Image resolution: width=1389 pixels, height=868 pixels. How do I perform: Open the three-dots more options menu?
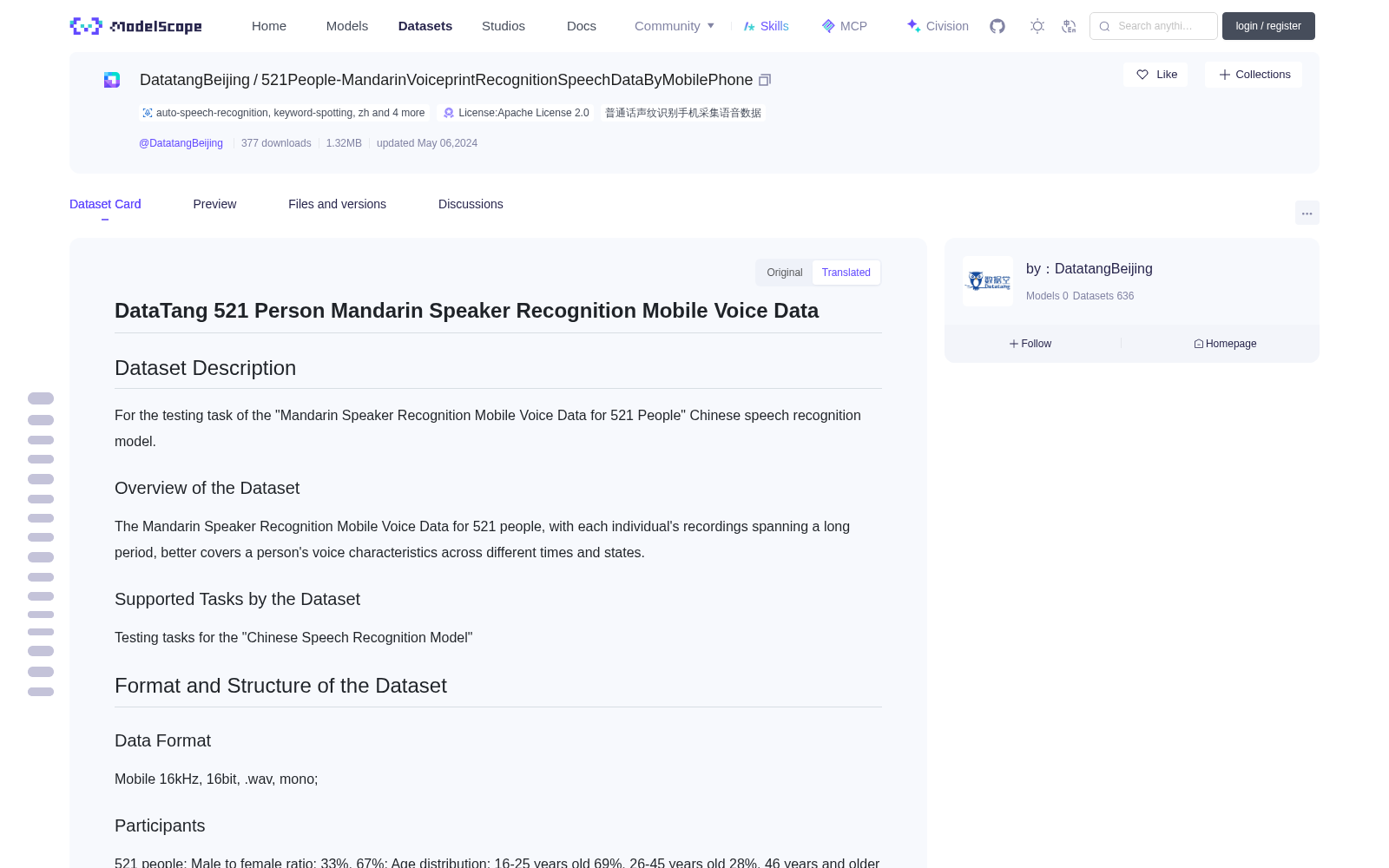coord(1307,213)
